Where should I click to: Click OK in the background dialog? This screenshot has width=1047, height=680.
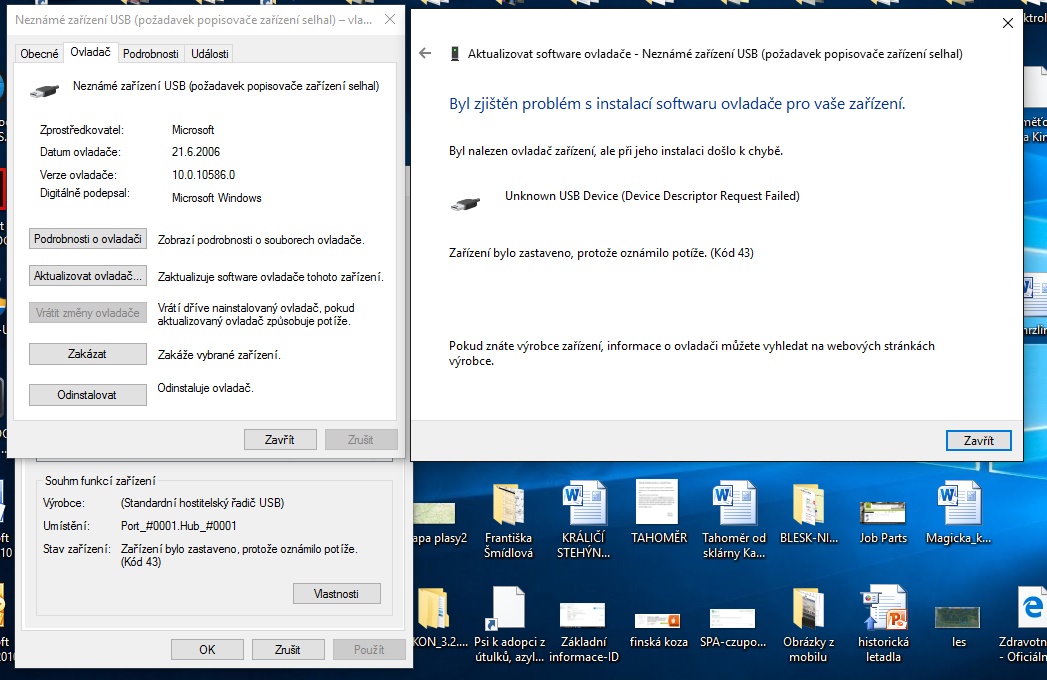207,650
